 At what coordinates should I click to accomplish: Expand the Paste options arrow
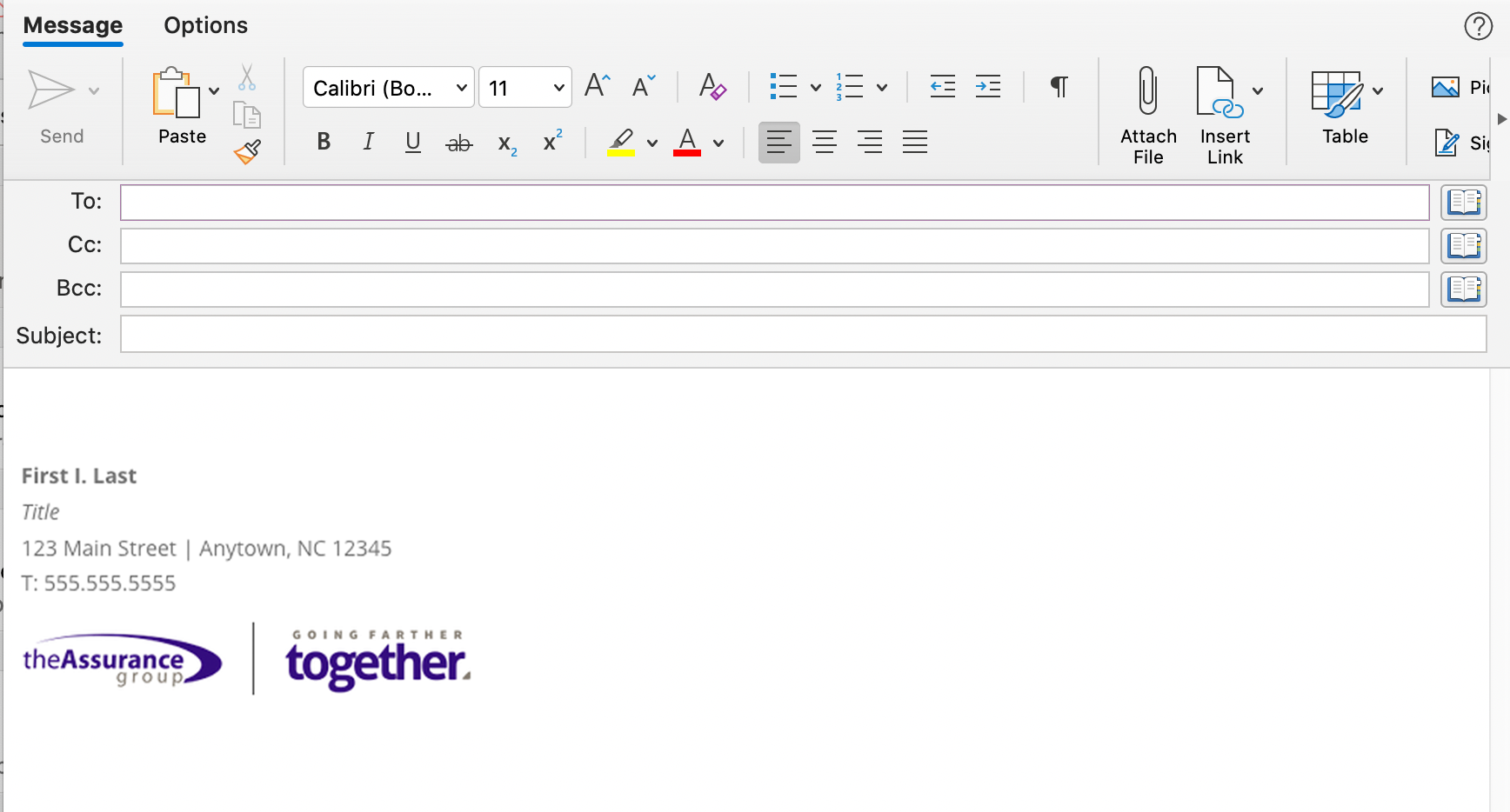(214, 90)
